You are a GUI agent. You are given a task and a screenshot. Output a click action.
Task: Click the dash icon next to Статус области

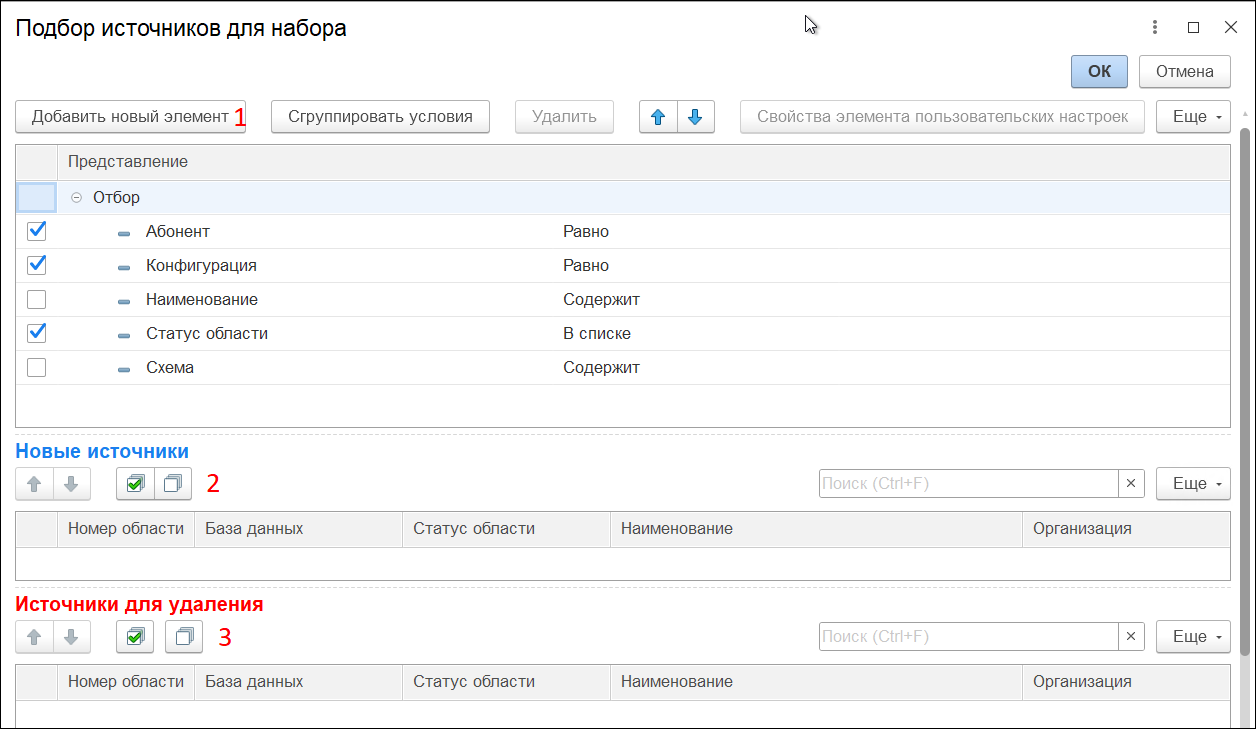(x=124, y=335)
